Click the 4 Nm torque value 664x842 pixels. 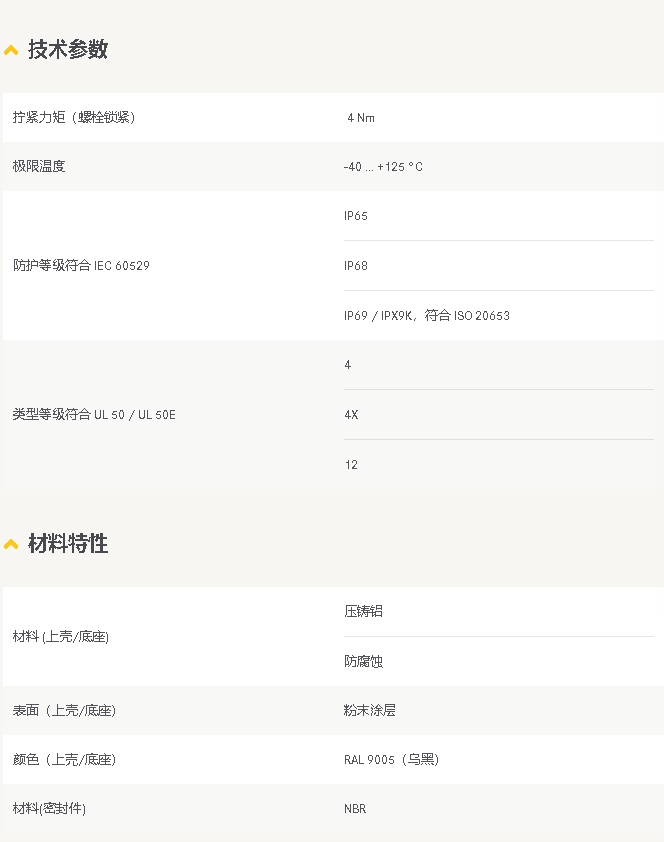click(361, 118)
